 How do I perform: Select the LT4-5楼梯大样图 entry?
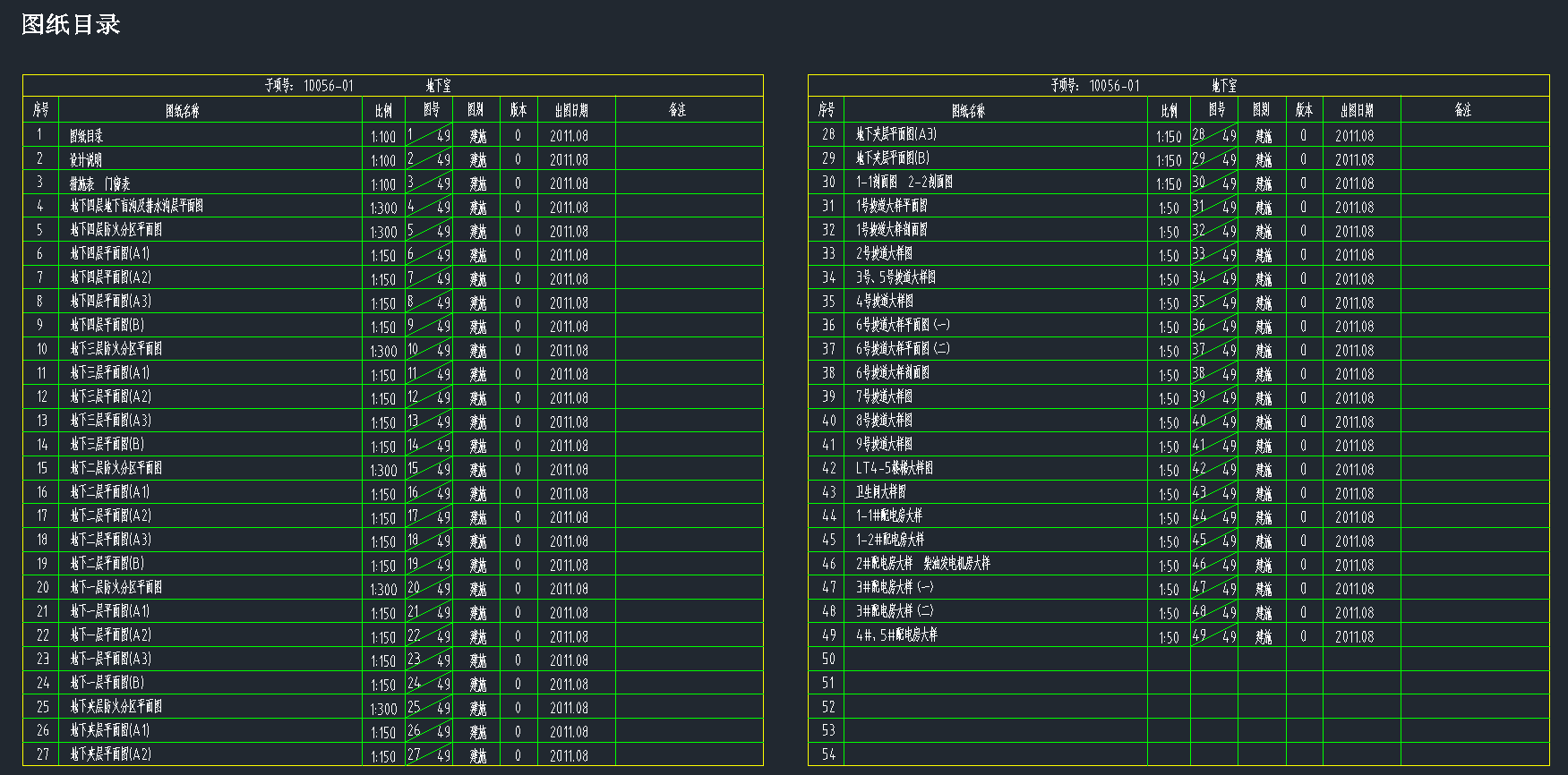tap(895, 468)
